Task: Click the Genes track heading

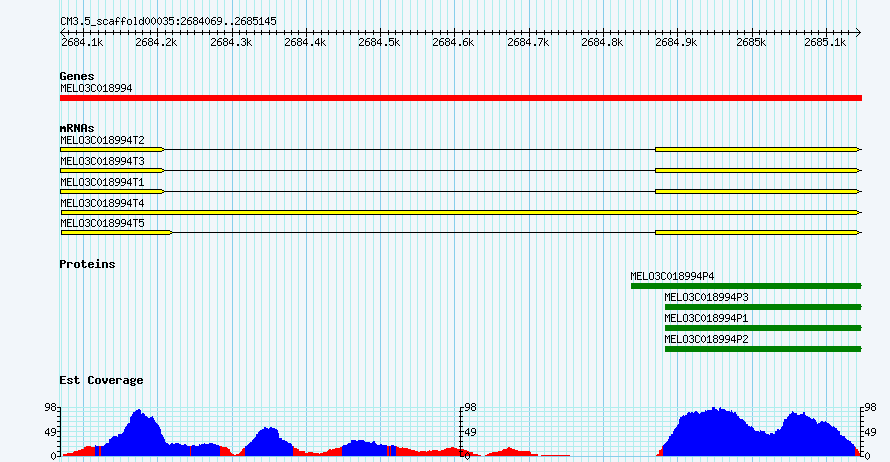Action: click(x=77, y=76)
